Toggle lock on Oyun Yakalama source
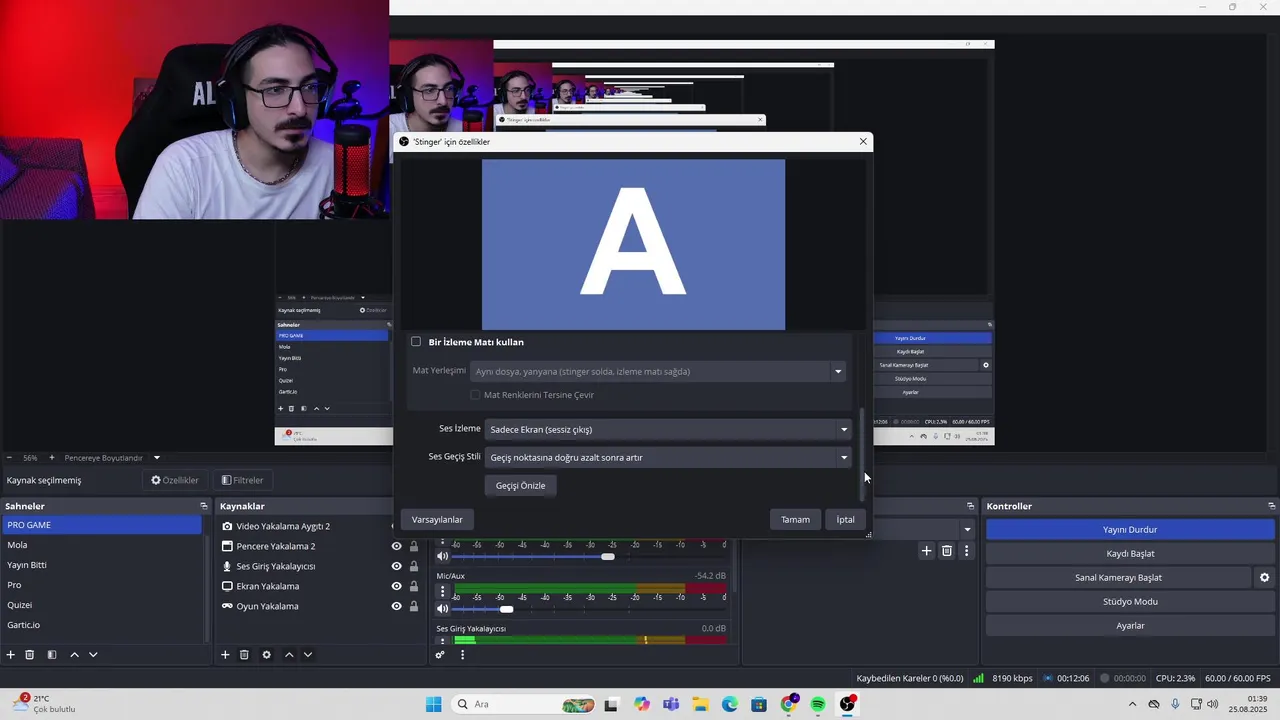The image size is (1280, 720). (414, 606)
